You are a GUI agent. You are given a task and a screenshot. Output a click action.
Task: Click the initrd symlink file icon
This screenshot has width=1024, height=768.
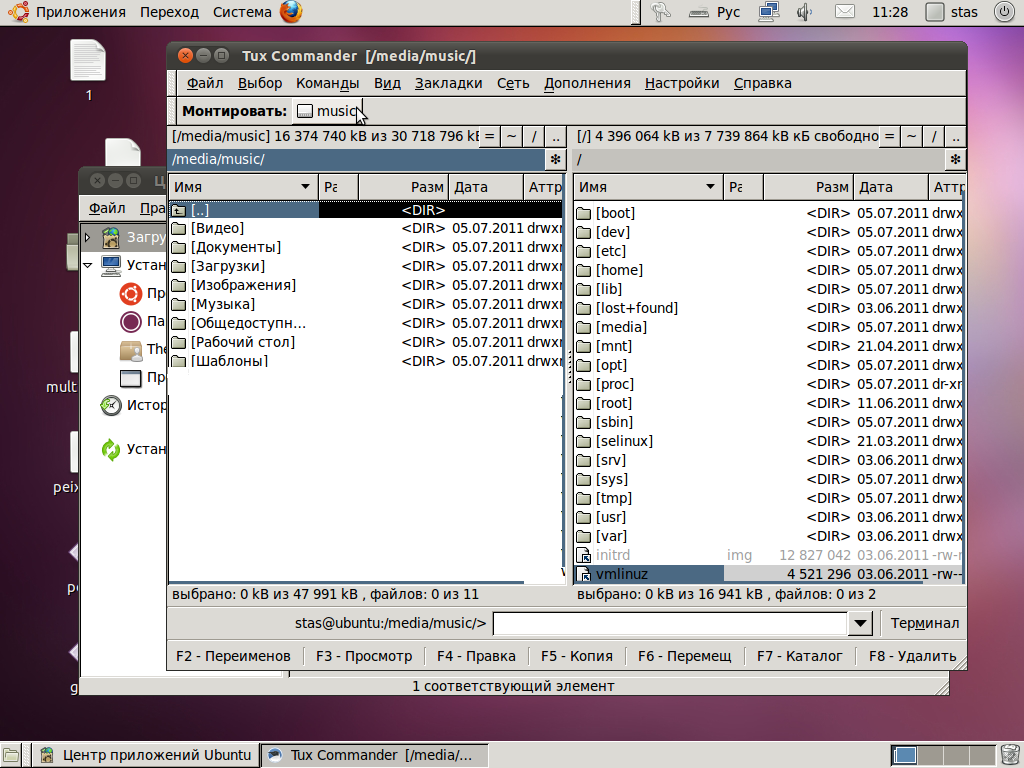[x=583, y=555]
